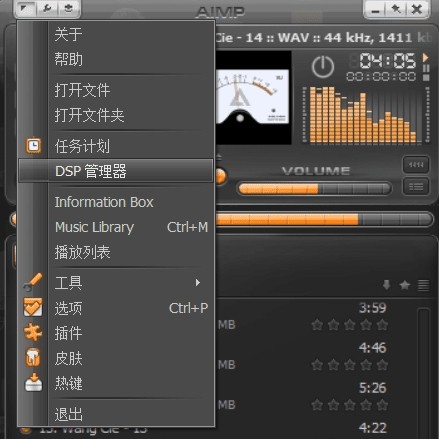Click the third title bar toolbar icon
Viewport: 439px width, 439px height.
pyautogui.click(x=69, y=8)
